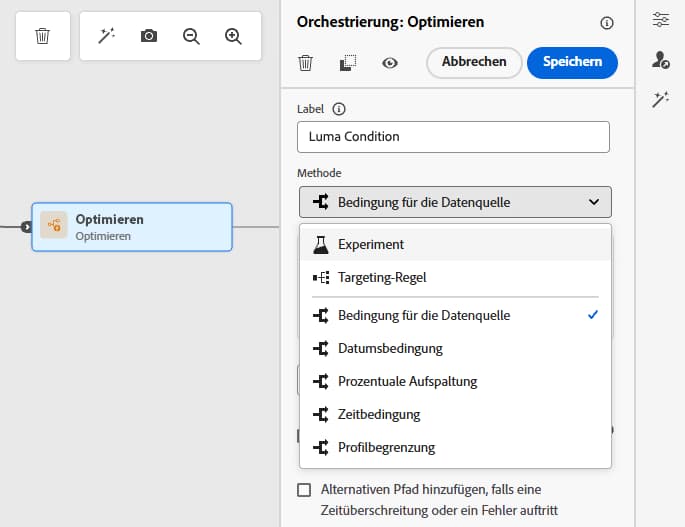Click the canvas trash delete icon

(x=42, y=36)
